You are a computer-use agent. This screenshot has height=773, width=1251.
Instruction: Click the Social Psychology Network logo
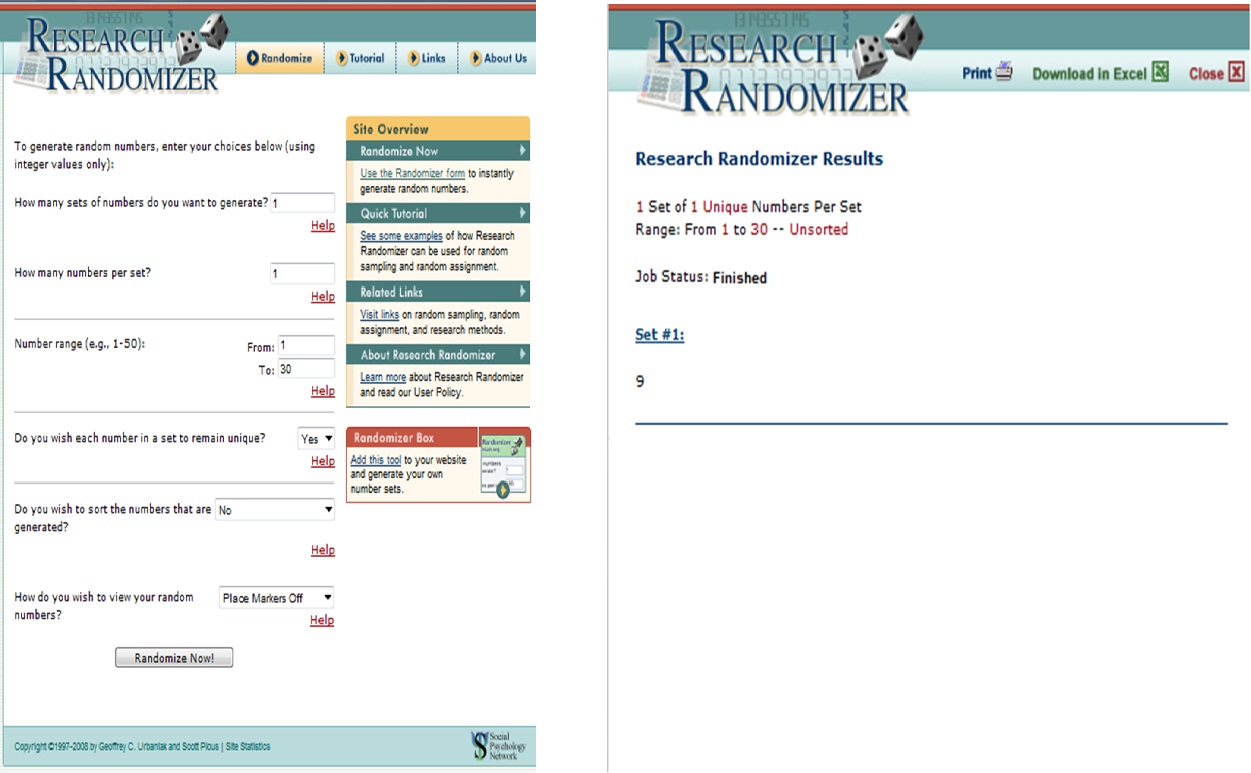click(x=498, y=745)
